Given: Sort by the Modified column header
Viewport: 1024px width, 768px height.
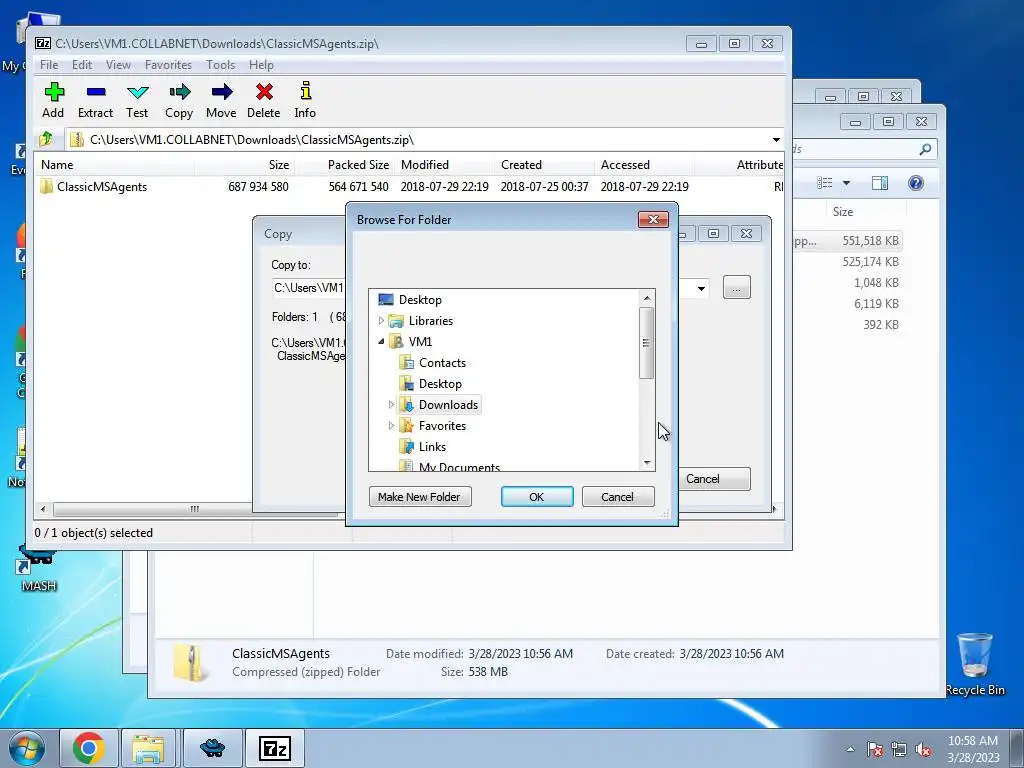Looking at the screenshot, I should [444, 165].
